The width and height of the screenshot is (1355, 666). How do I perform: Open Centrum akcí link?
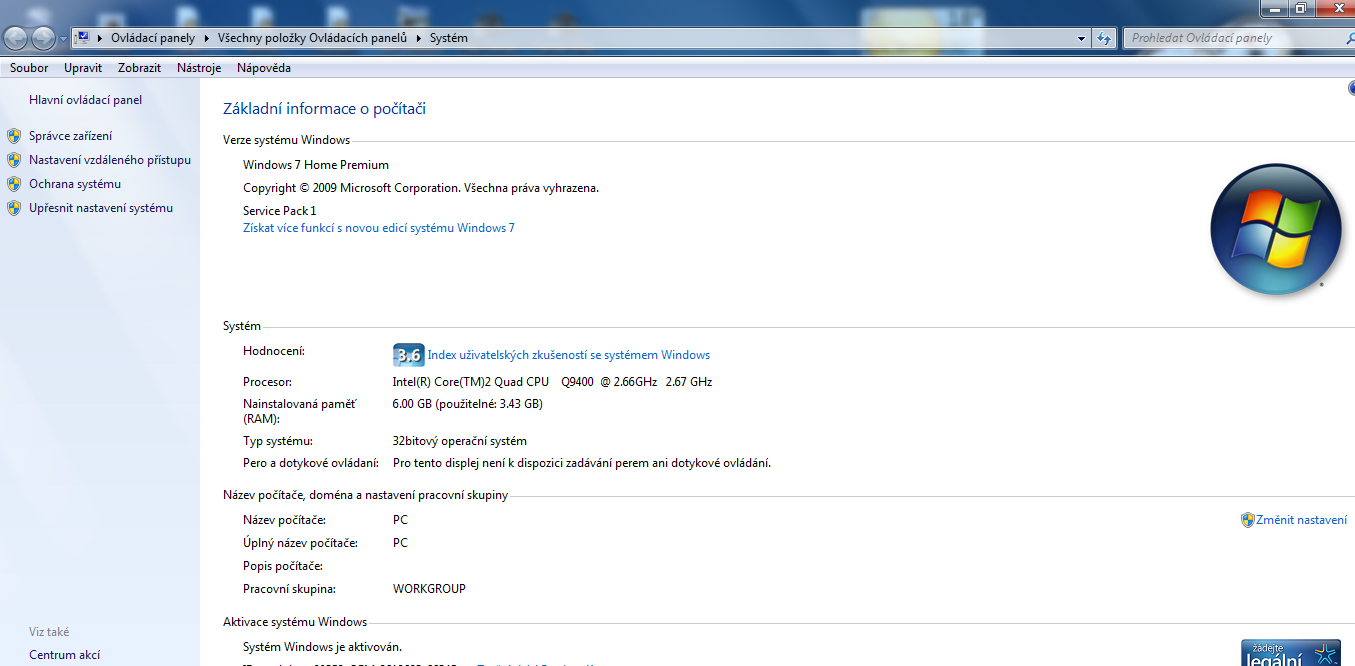click(64, 656)
